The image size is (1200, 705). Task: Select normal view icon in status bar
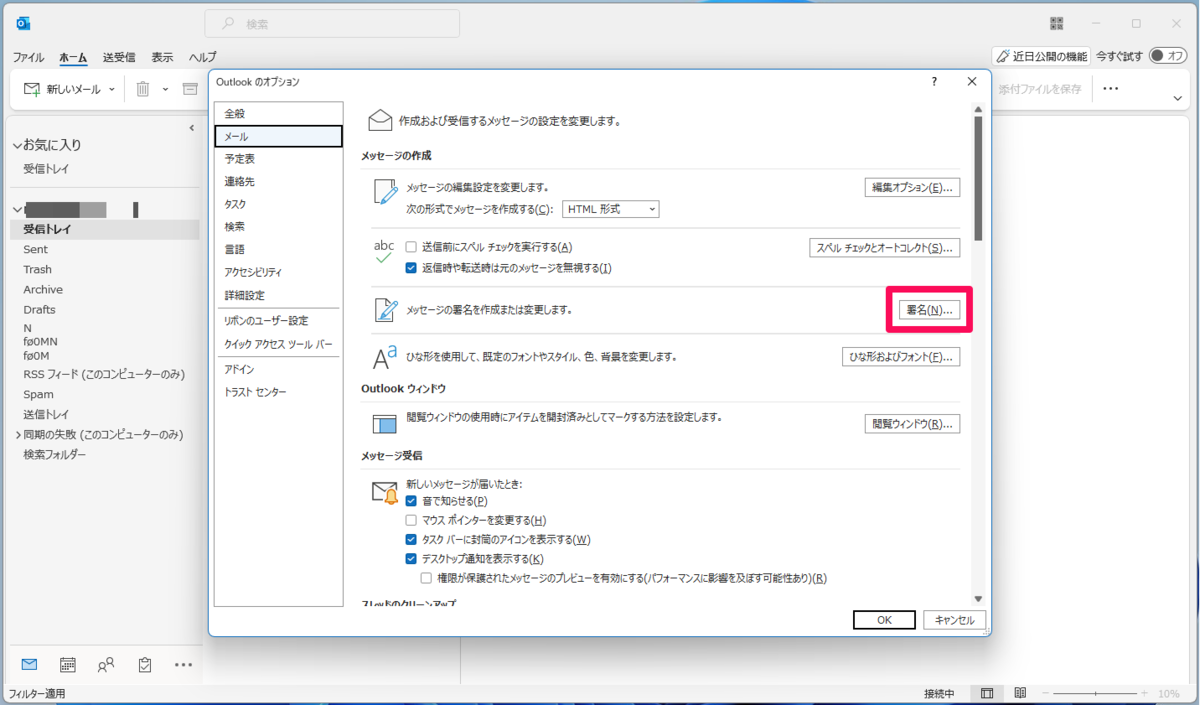pos(987,694)
